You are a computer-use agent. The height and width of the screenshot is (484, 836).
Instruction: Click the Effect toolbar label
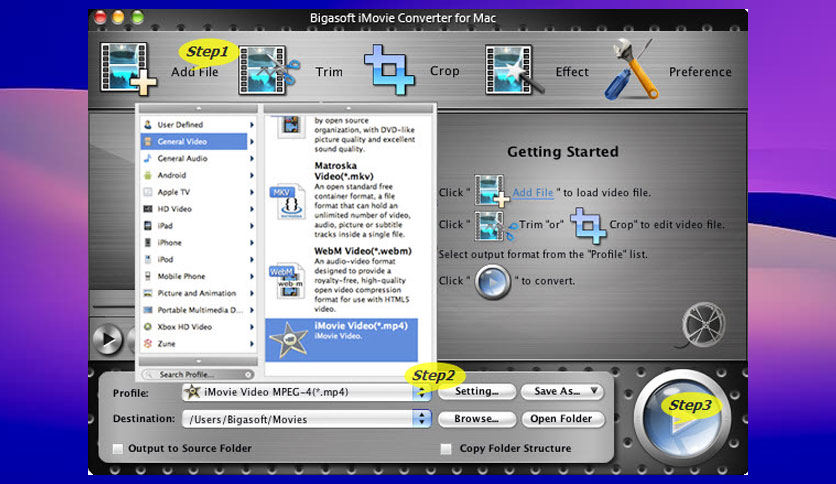572,71
